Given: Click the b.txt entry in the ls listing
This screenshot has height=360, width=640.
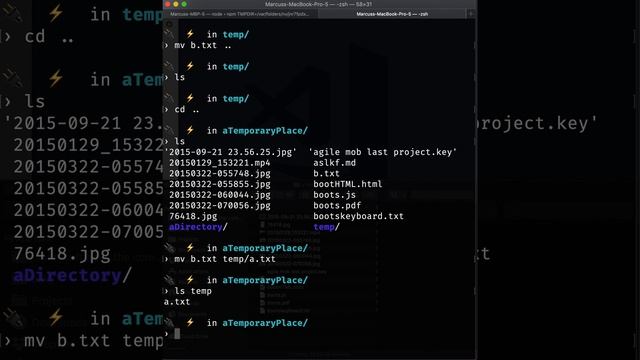Looking at the screenshot, I should tap(326, 173).
